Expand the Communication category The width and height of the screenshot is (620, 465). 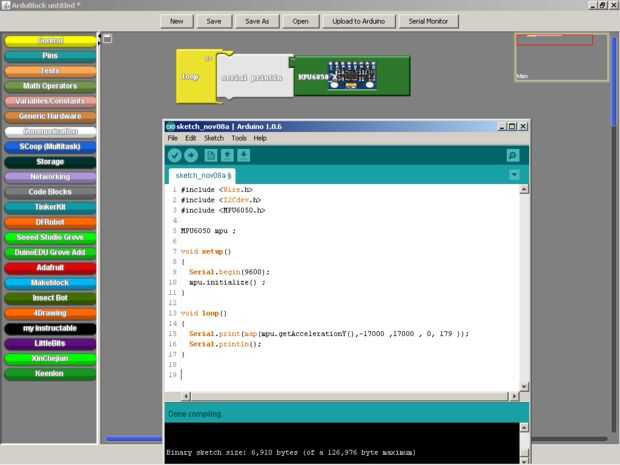[50, 131]
